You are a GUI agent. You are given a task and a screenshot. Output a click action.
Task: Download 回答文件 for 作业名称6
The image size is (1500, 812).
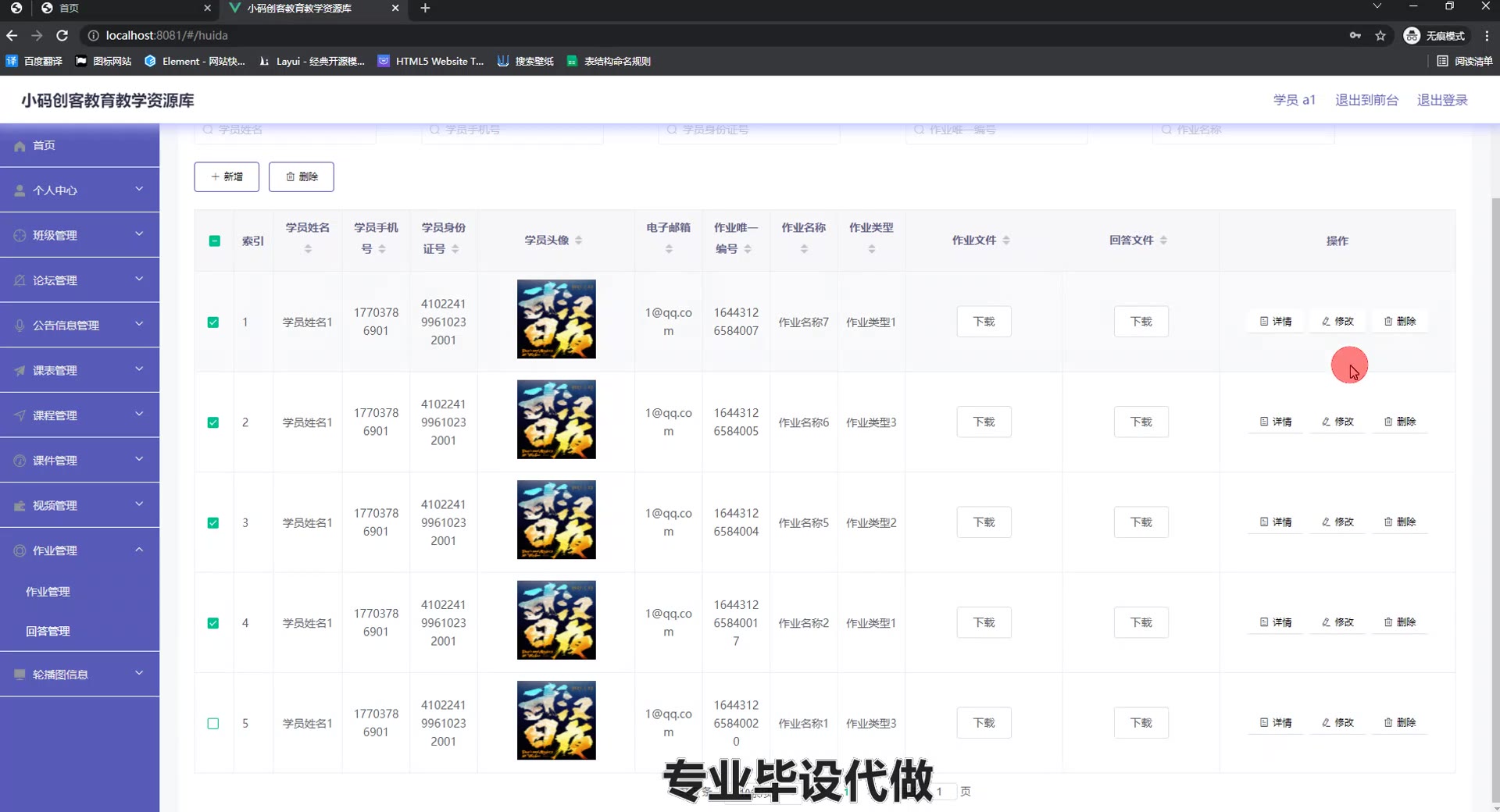pyautogui.click(x=1141, y=422)
